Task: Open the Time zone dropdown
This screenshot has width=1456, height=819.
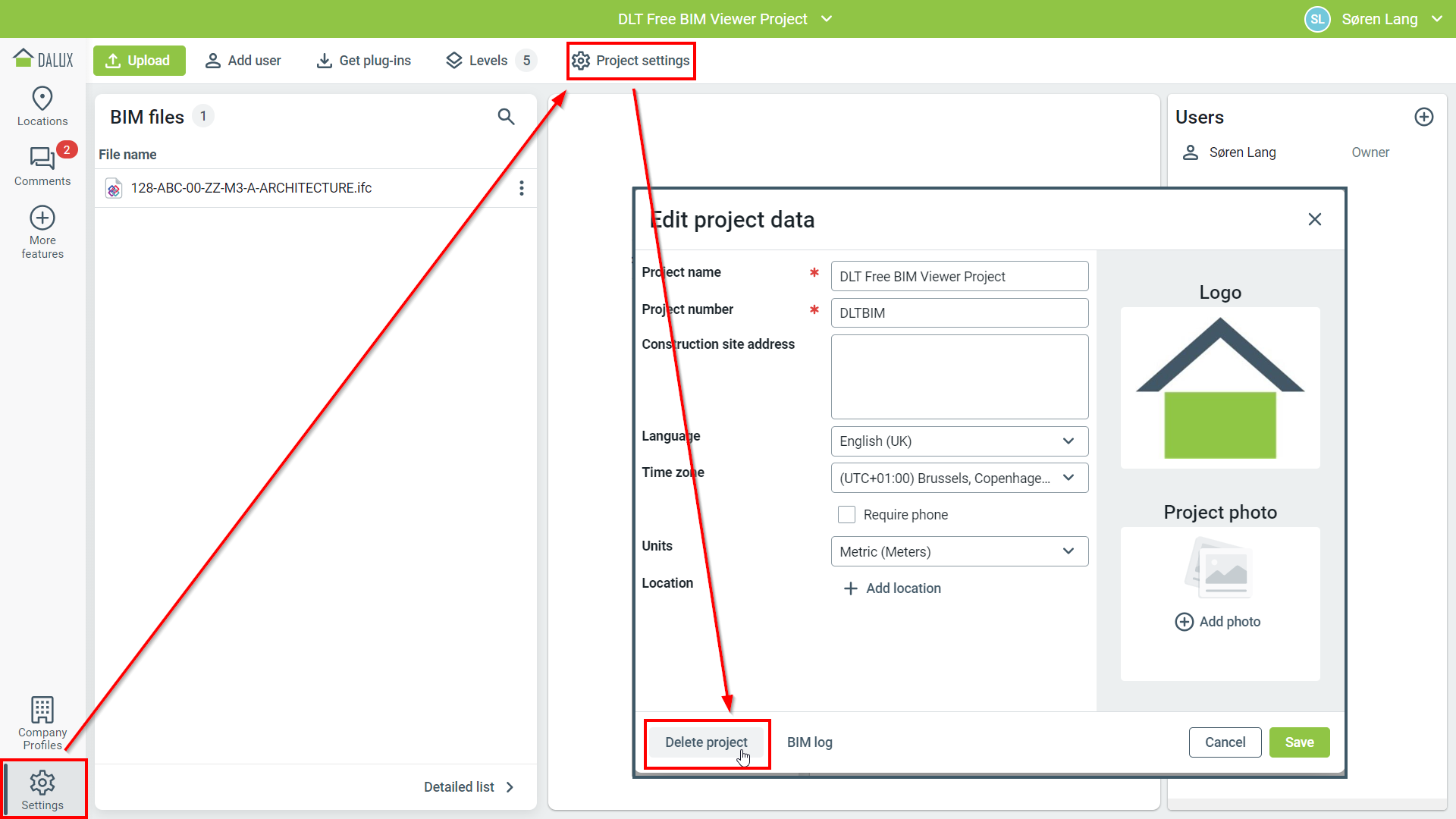Action: point(959,478)
